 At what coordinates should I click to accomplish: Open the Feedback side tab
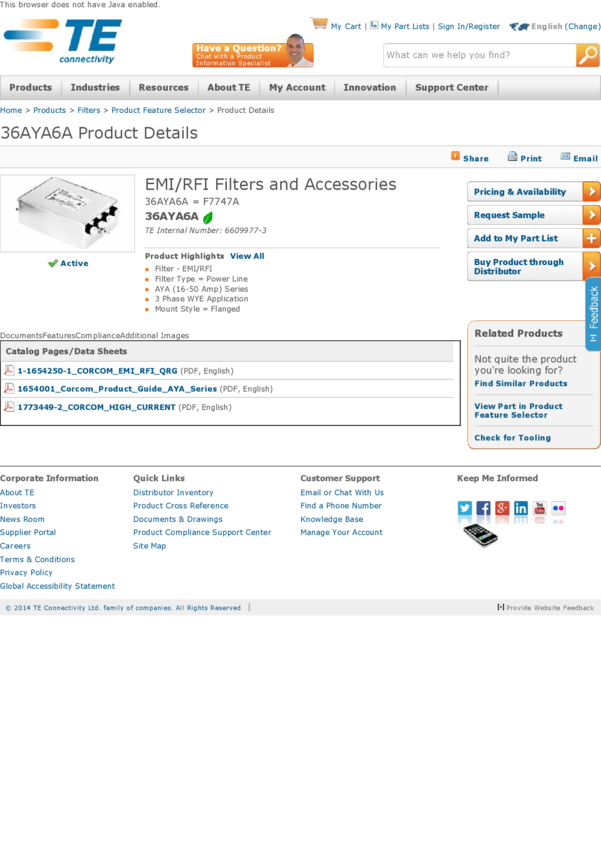point(593,315)
